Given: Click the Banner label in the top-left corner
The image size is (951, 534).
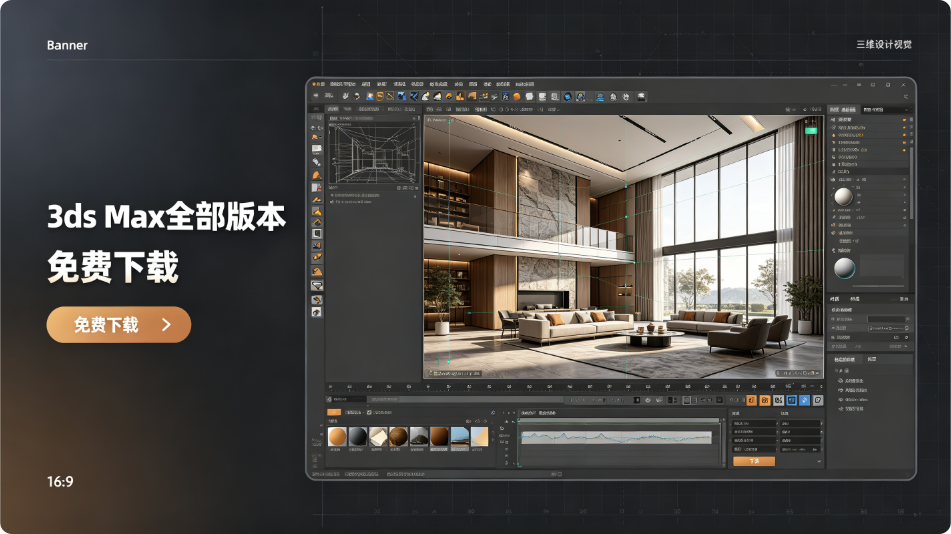Looking at the screenshot, I should tap(67, 46).
